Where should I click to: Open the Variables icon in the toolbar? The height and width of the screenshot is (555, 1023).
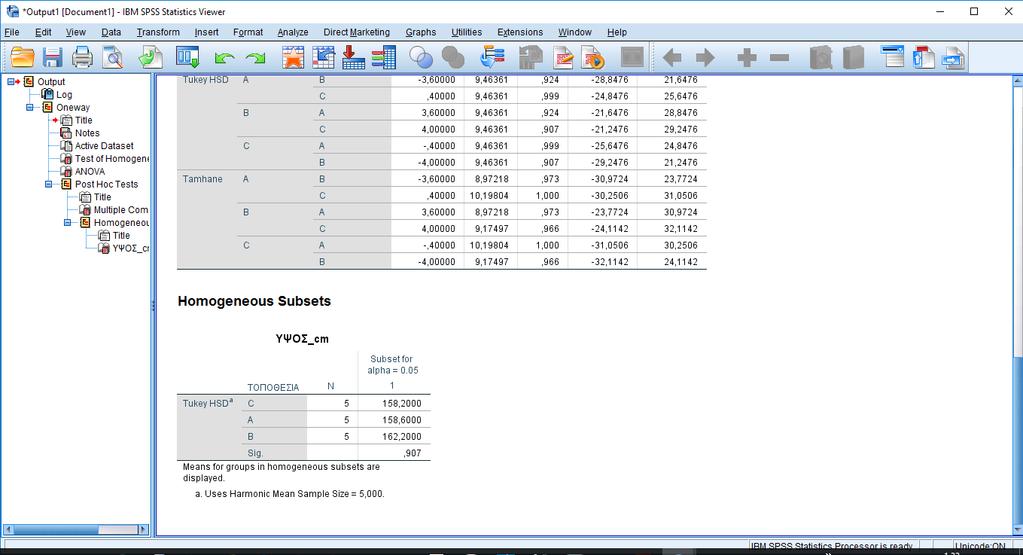click(x=384, y=57)
